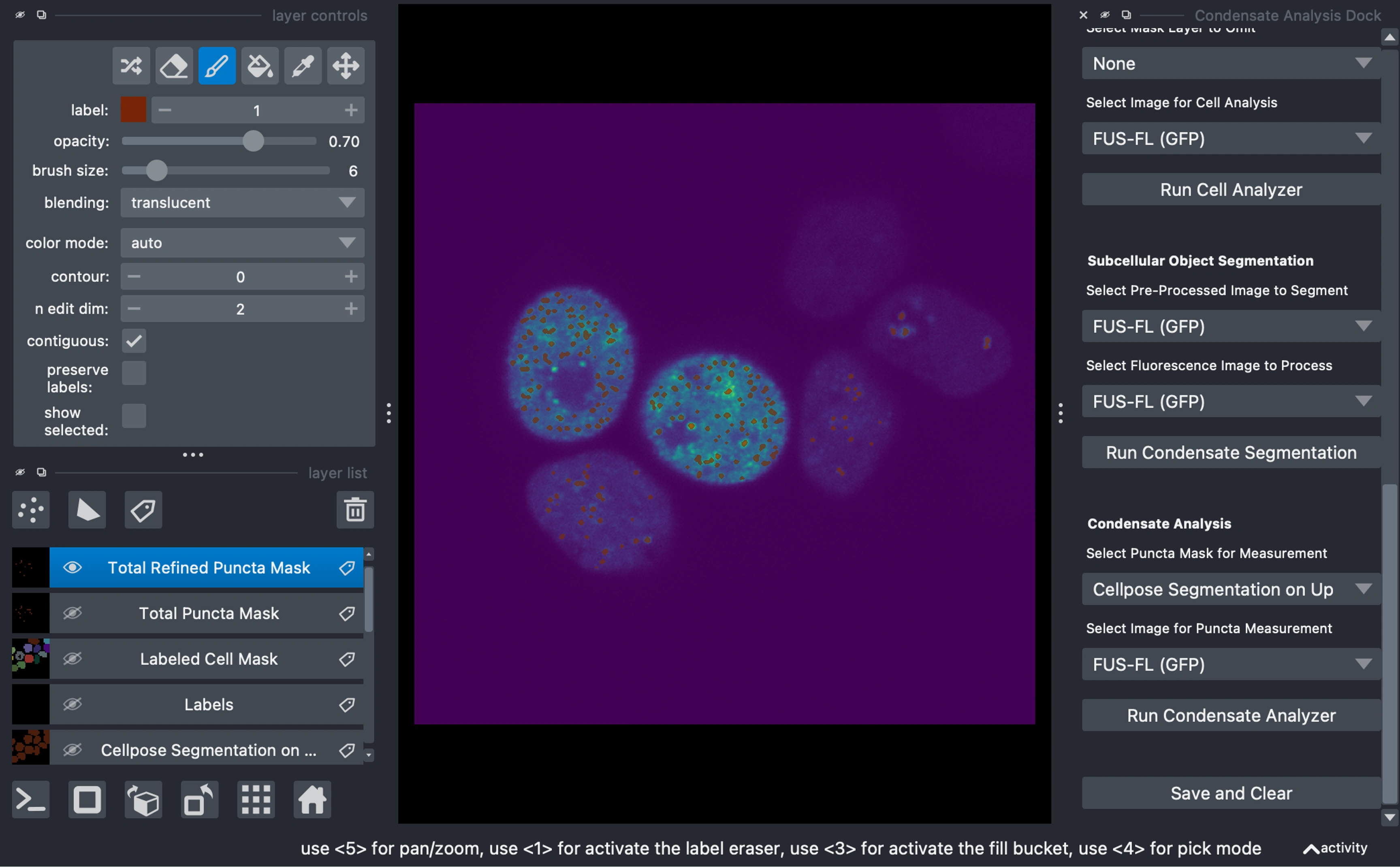Activate the fill bucket tool
The width and height of the screenshot is (1400, 867).
click(260, 66)
